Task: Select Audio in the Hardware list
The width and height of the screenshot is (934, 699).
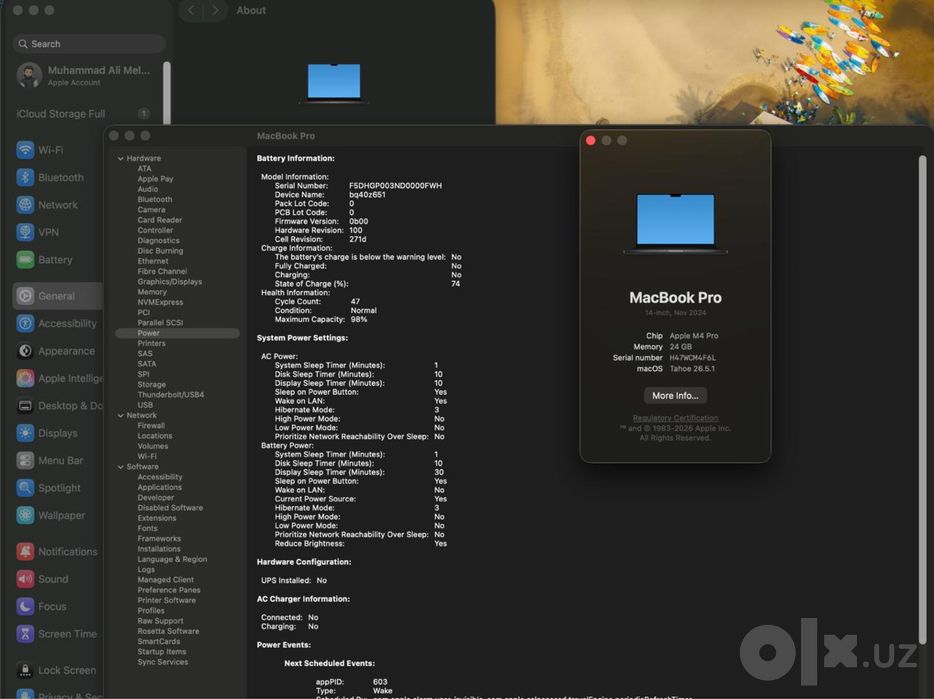Action: point(148,189)
